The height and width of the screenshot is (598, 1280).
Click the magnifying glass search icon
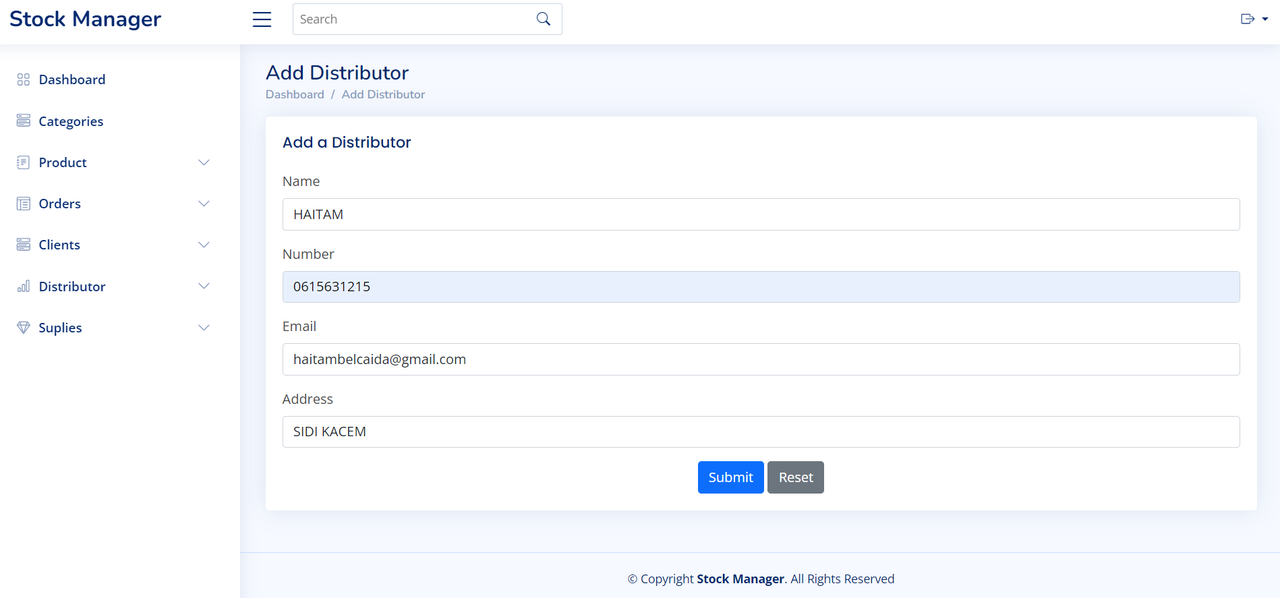click(543, 19)
